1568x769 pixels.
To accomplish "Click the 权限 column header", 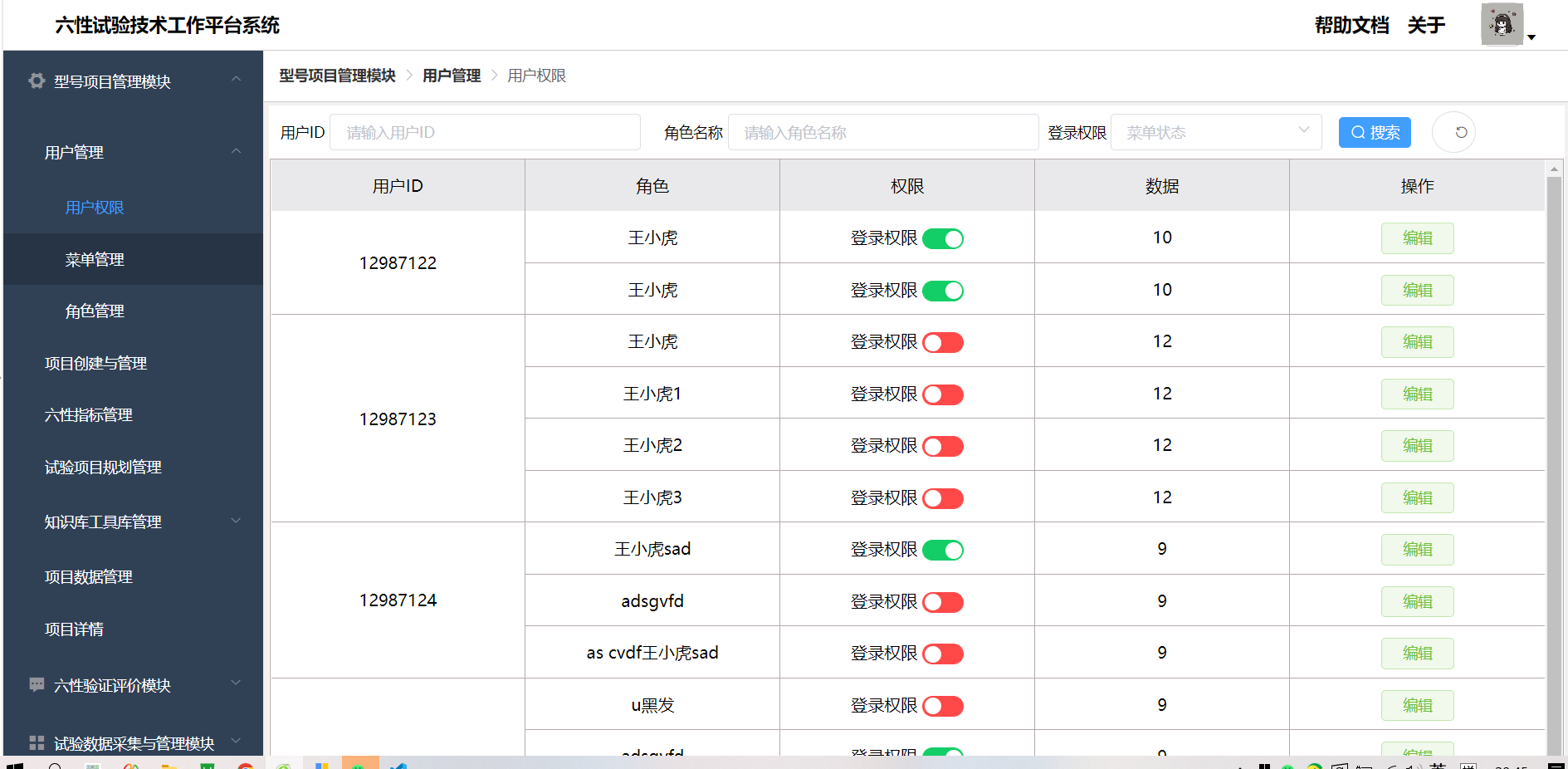I will point(907,186).
